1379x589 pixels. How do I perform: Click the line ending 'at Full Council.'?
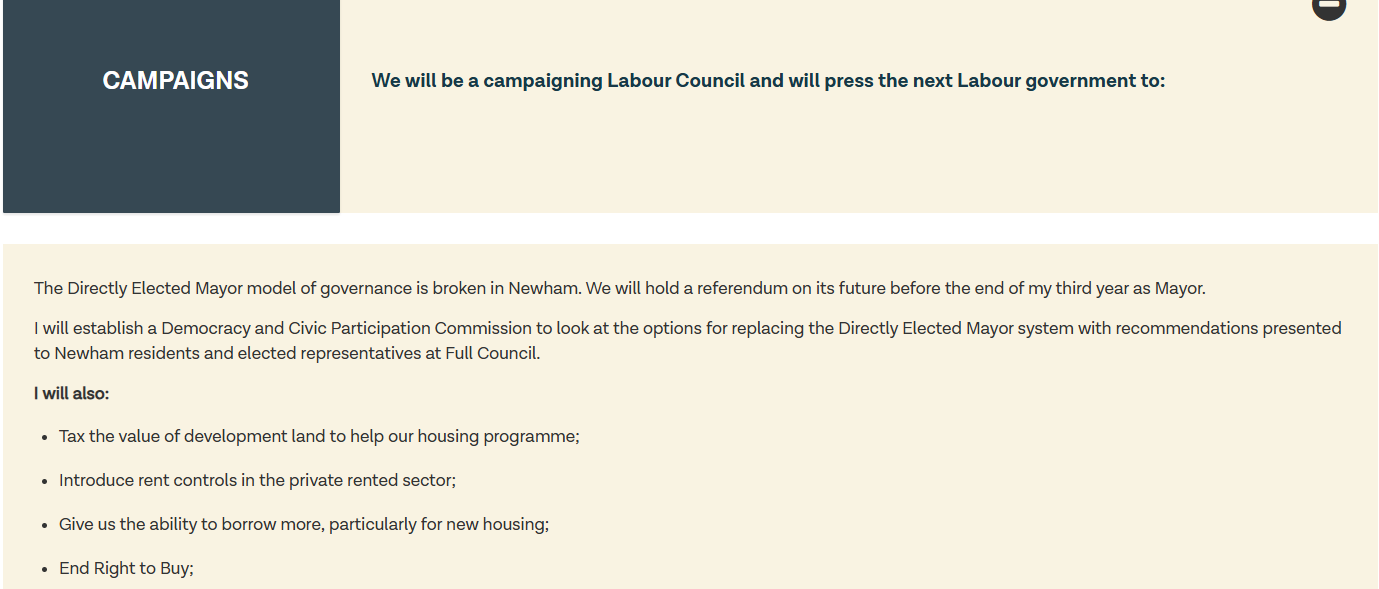287,353
